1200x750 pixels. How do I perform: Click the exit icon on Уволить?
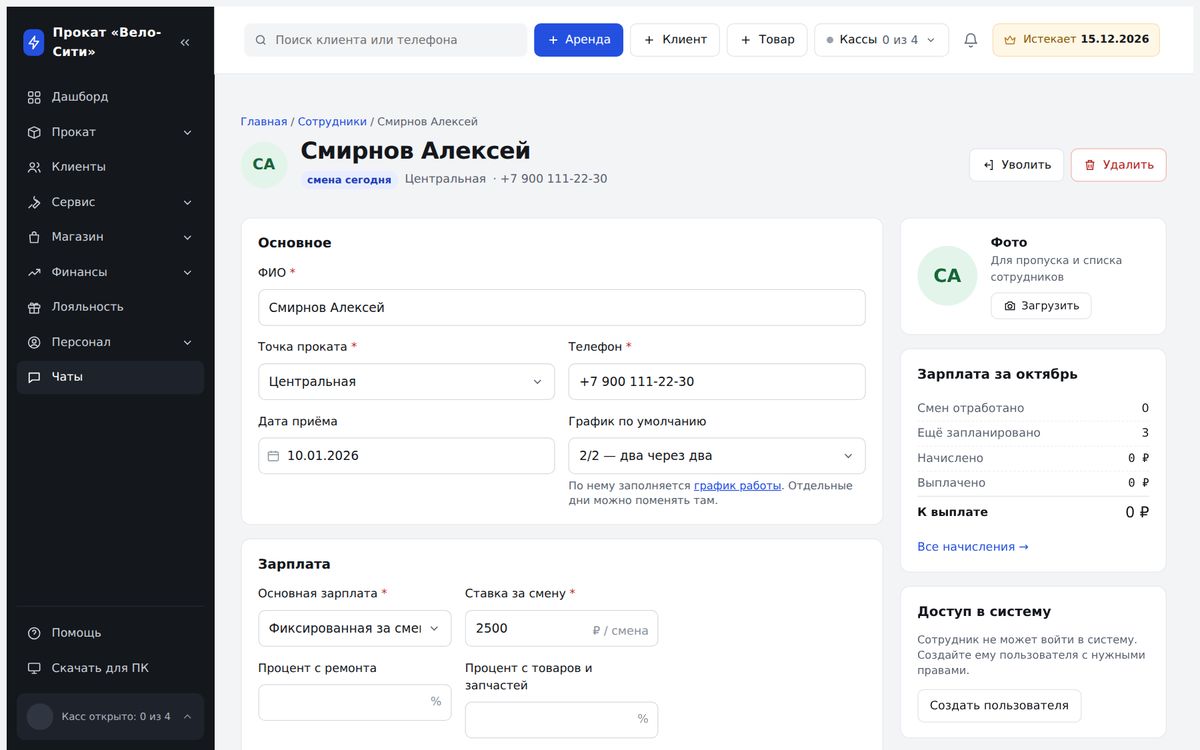988,165
